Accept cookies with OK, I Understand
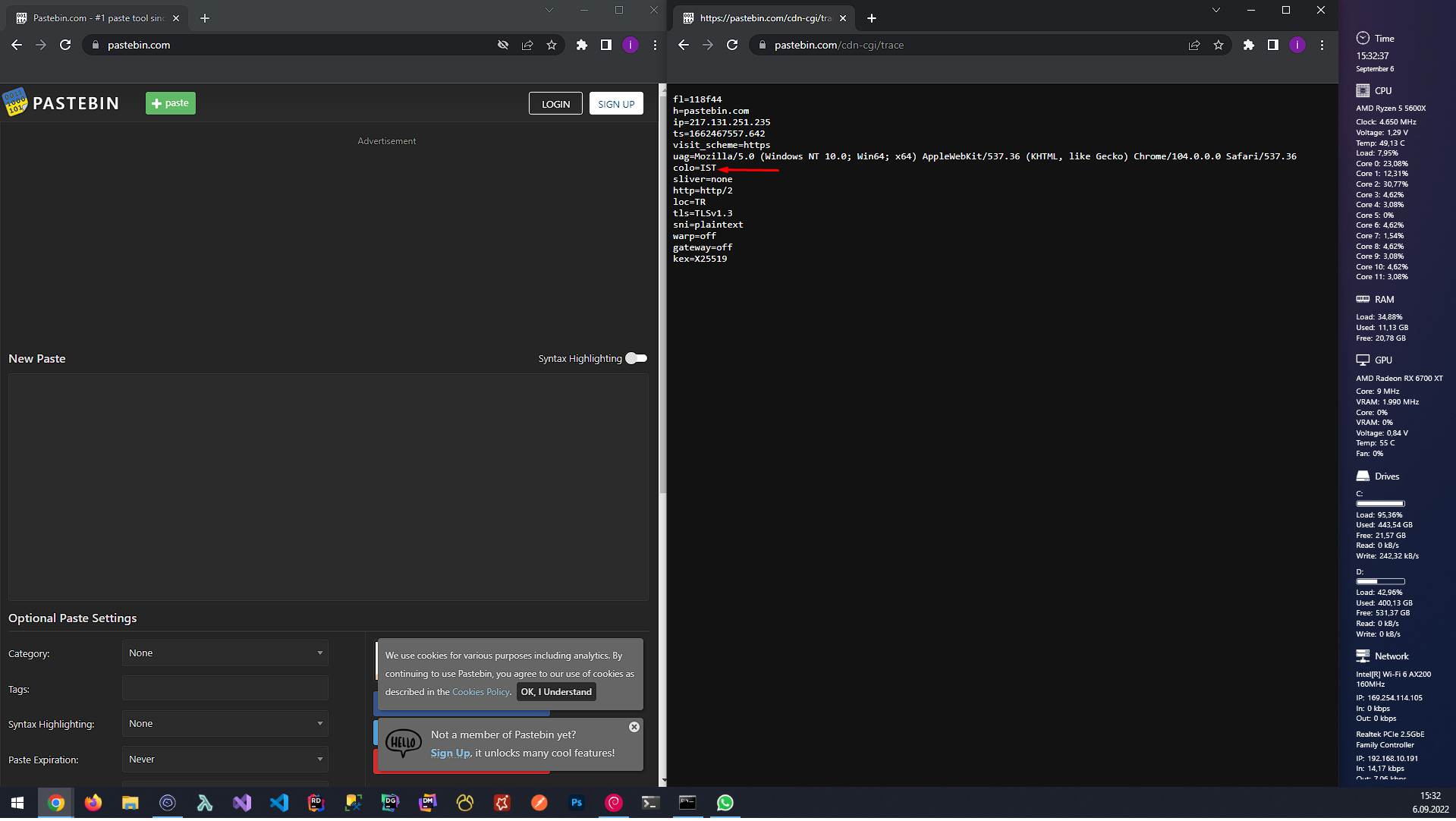Image resolution: width=1456 pixels, height=821 pixels. point(556,692)
